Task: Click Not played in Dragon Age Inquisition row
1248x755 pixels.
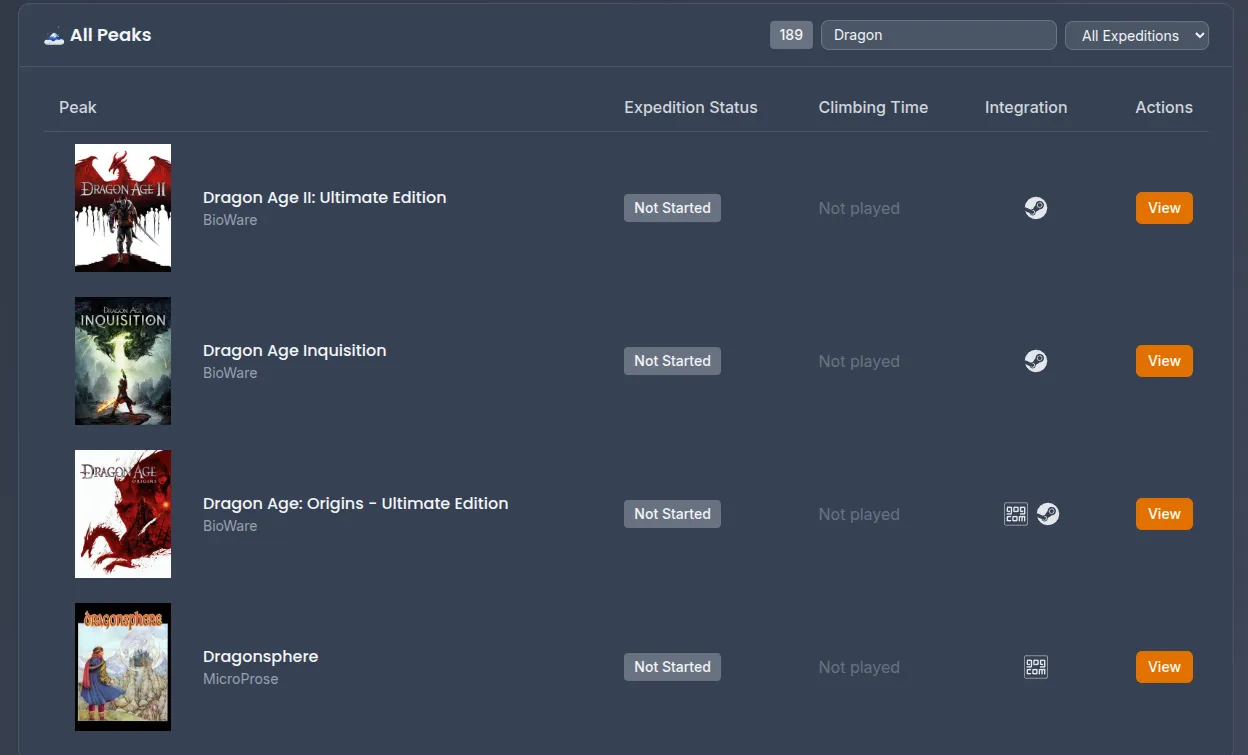Action: tap(859, 361)
